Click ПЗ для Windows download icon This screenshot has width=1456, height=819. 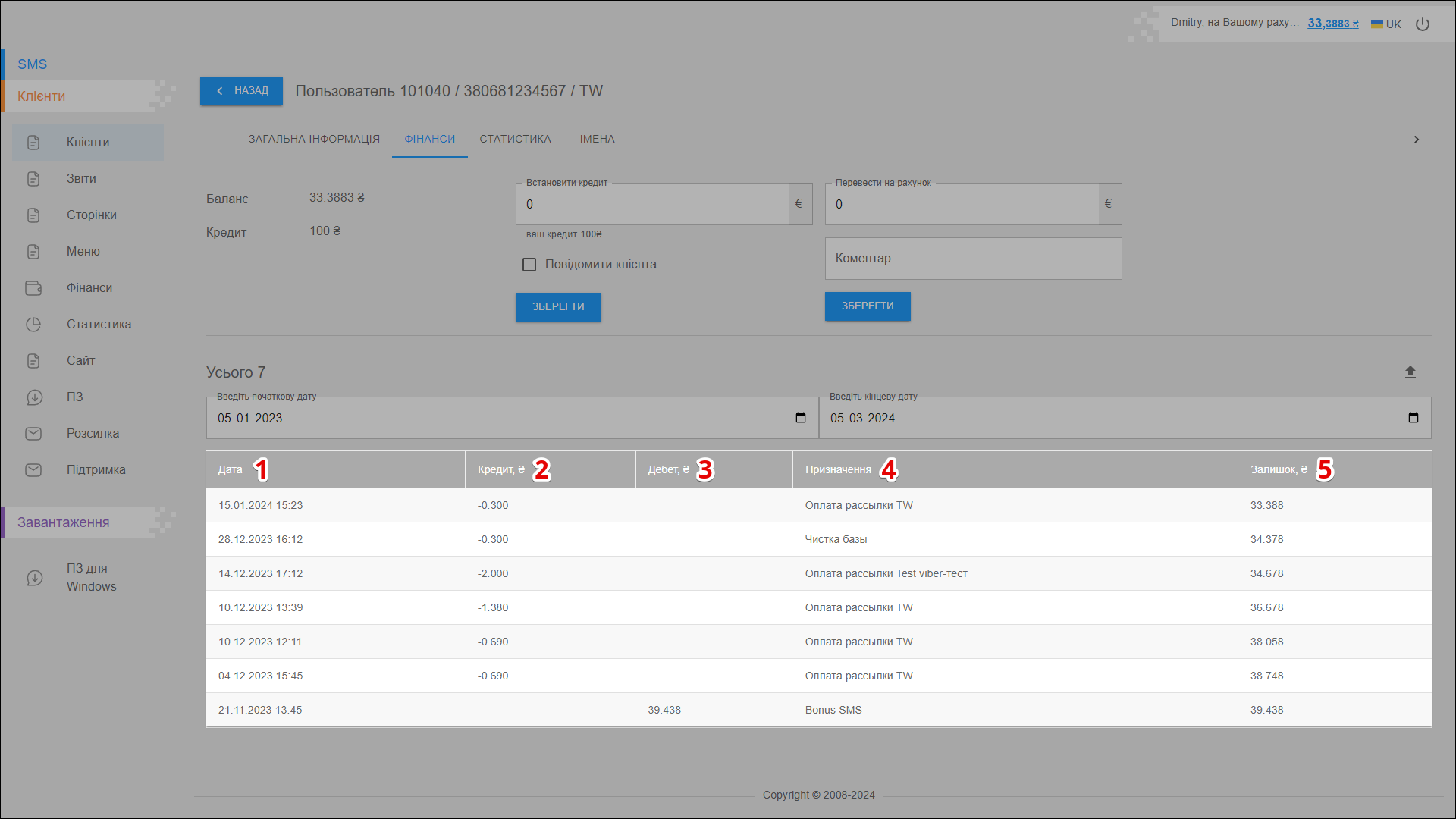(35, 578)
